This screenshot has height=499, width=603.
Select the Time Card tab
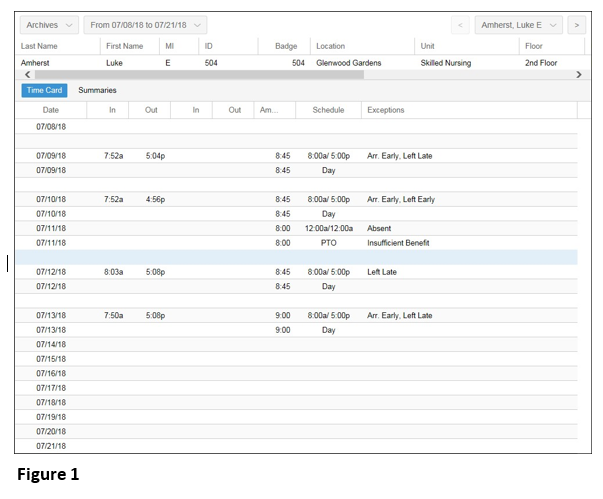[44, 90]
